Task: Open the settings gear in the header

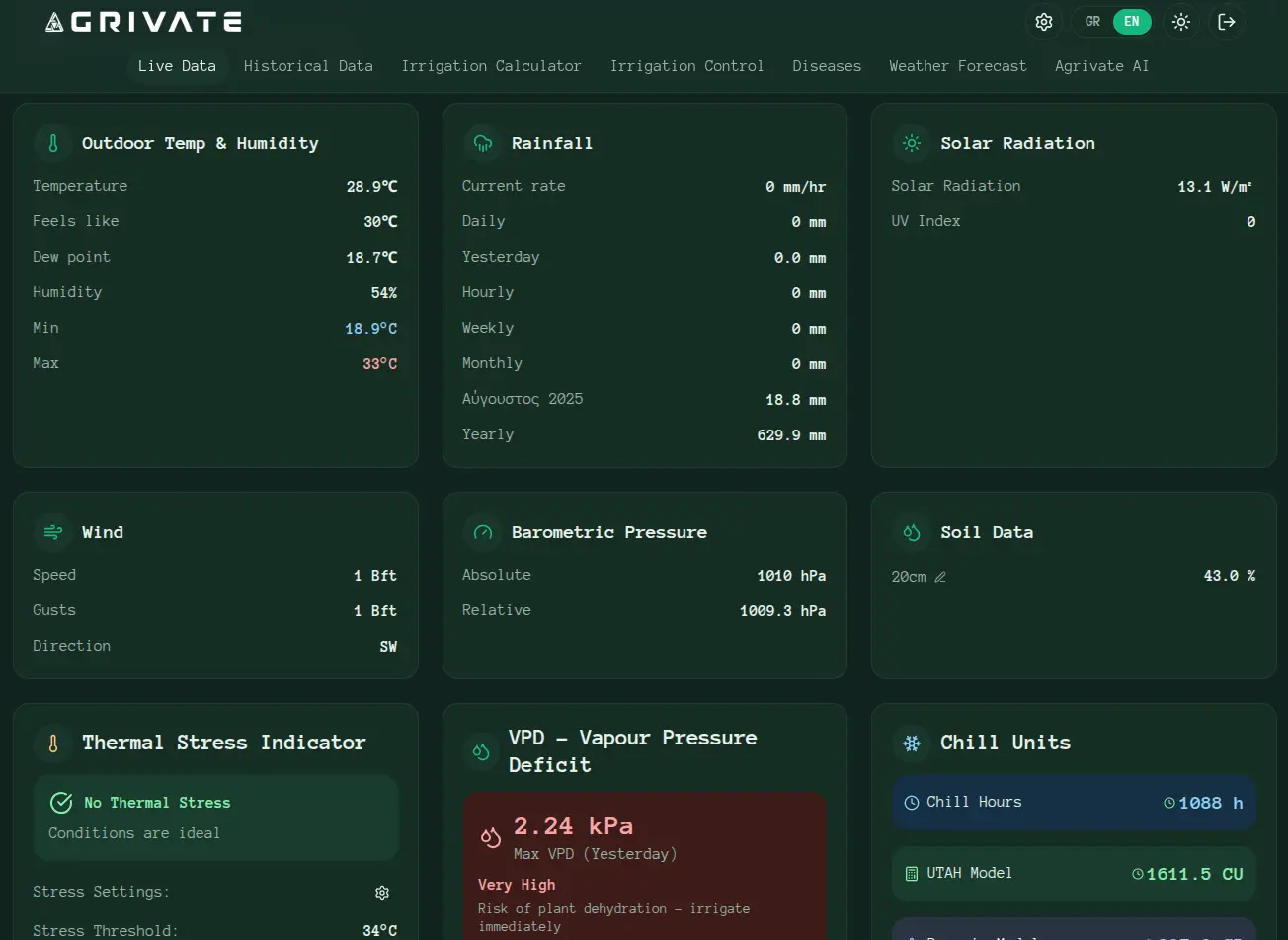Action: tap(1043, 22)
